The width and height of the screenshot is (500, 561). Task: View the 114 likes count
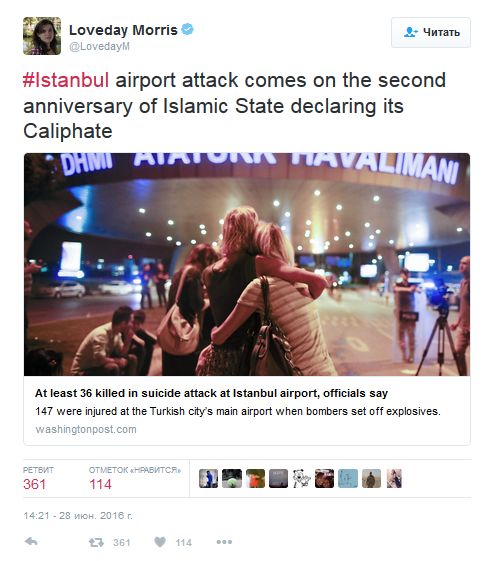pyautogui.click(x=101, y=484)
